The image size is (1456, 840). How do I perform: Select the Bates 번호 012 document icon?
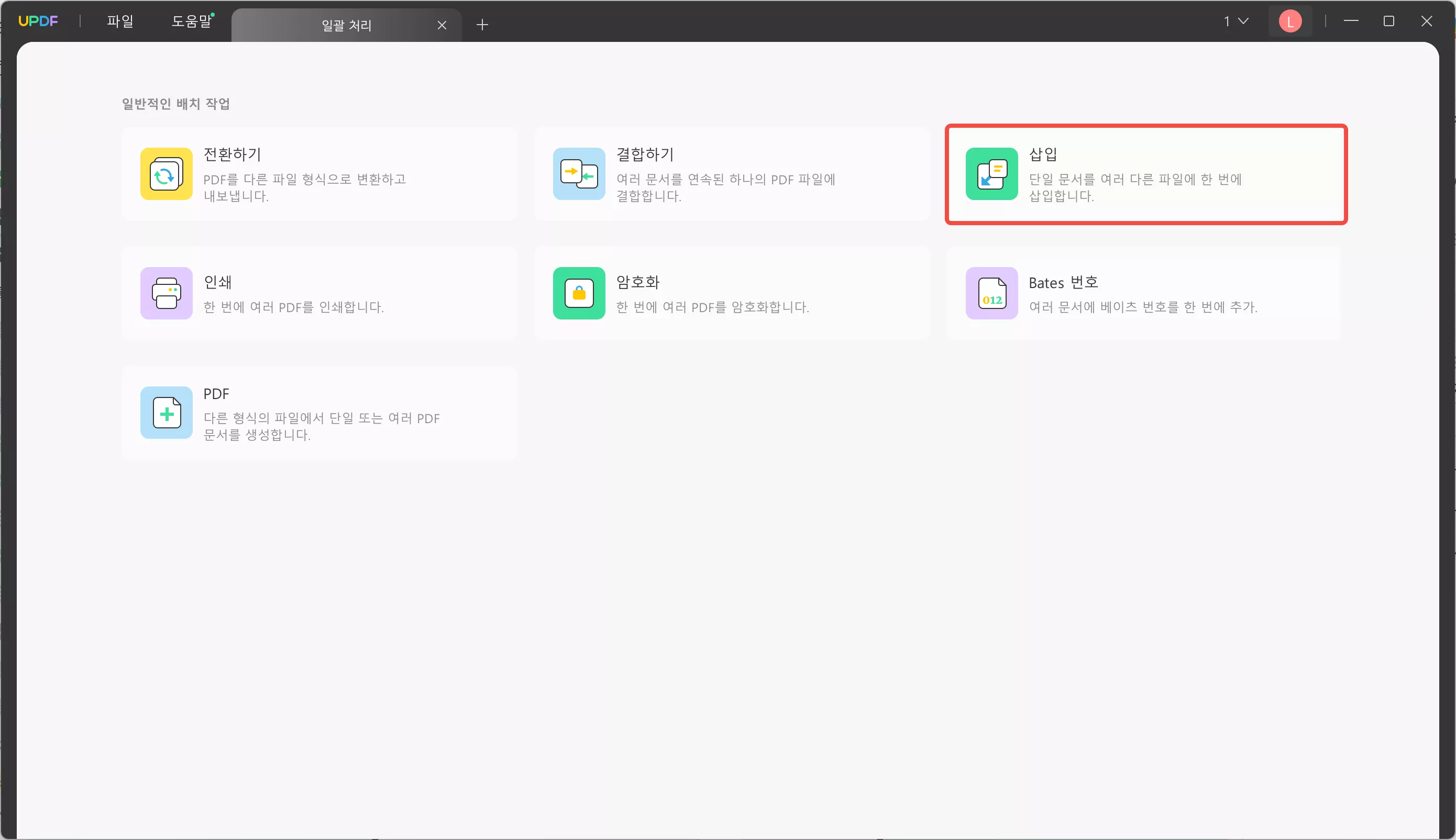click(990, 293)
